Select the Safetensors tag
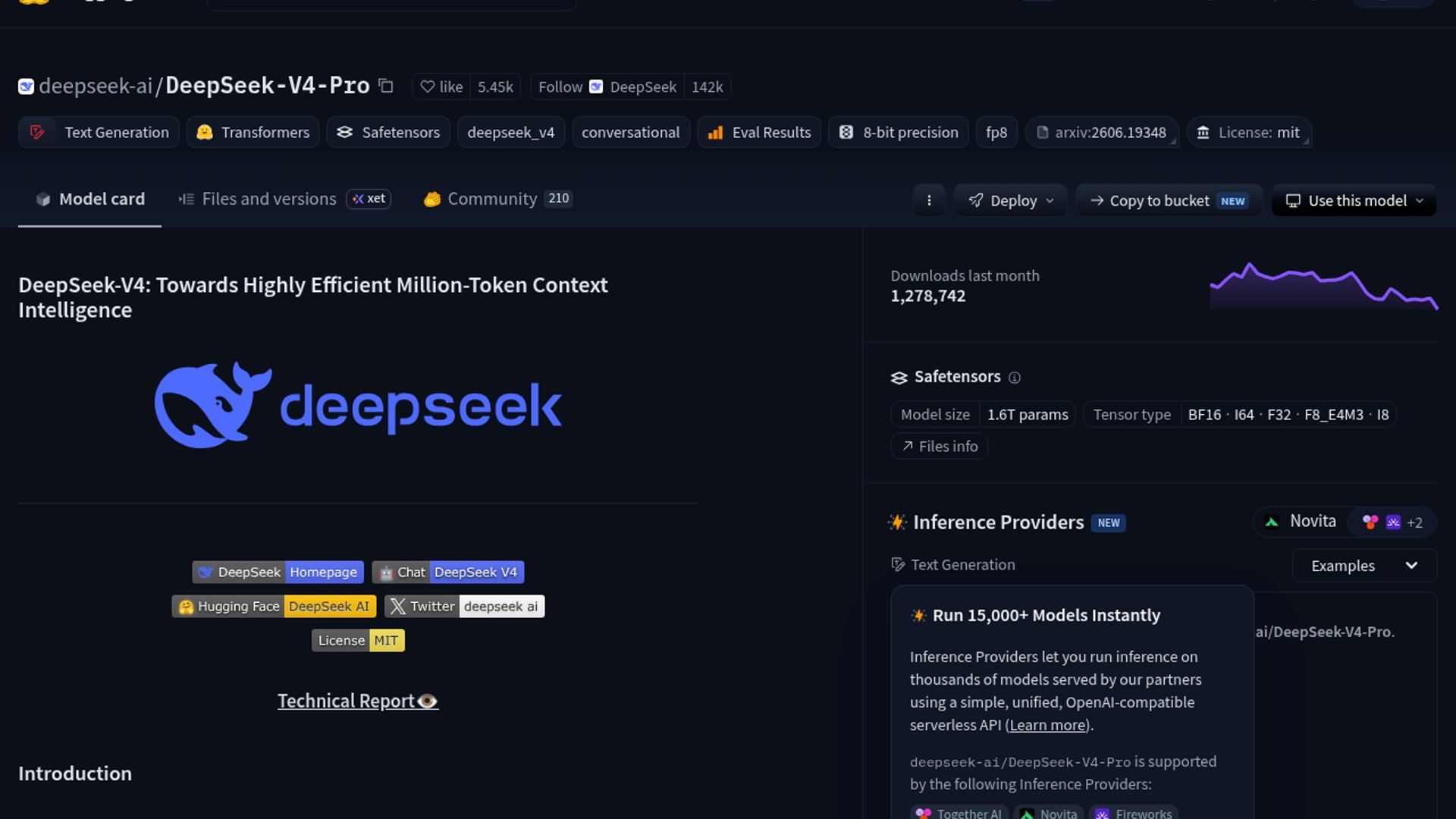 388,133
